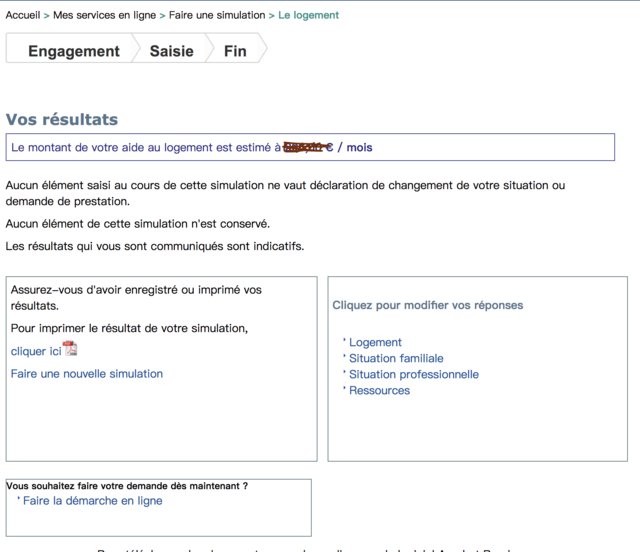Select the Saisie step
Screen dimensions: 640x552
[171, 51]
